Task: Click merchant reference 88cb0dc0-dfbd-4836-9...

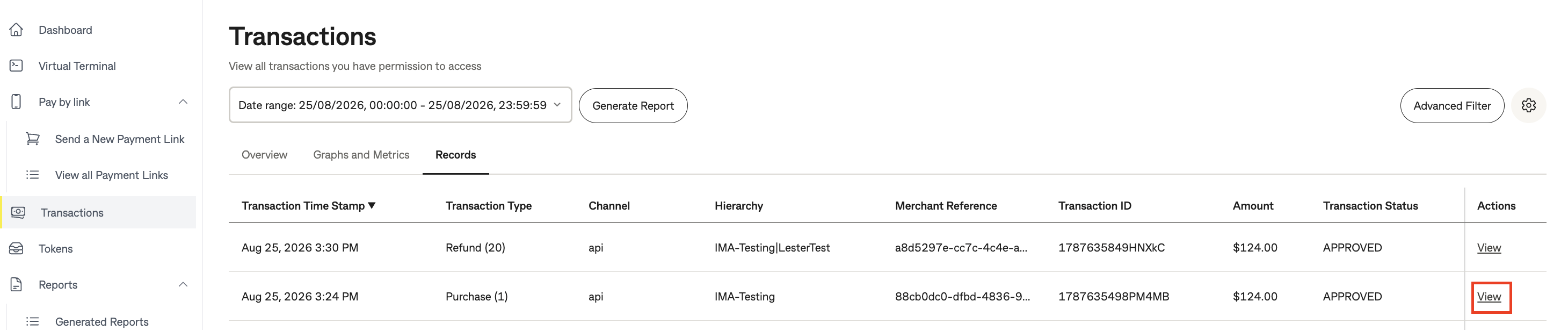Action: point(962,297)
